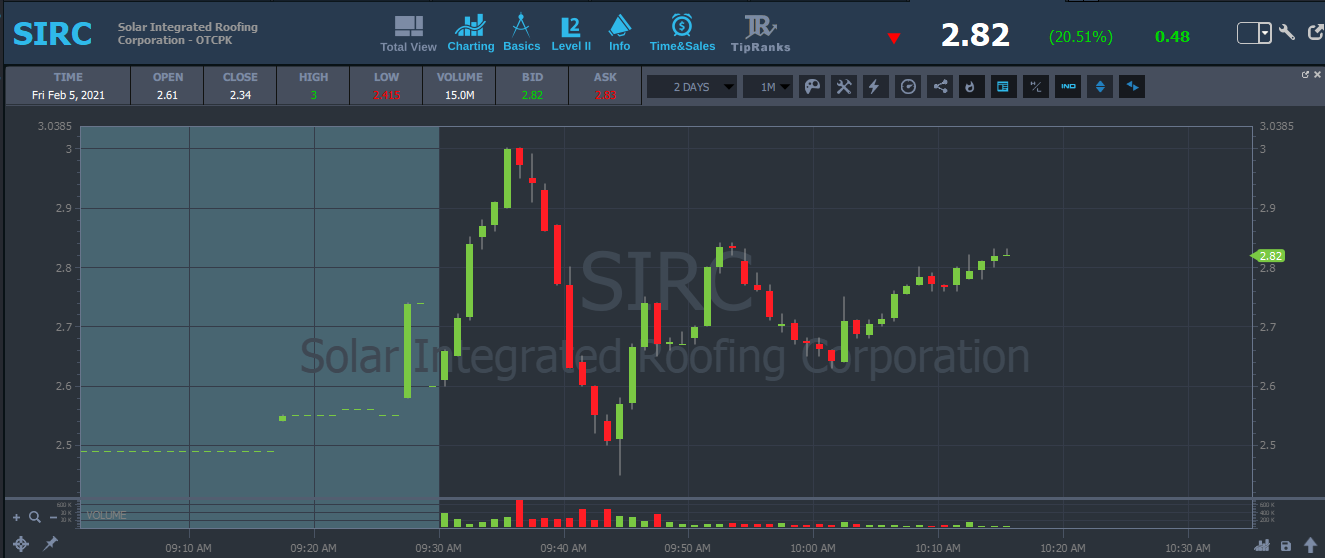The height and width of the screenshot is (558, 1325).
Task: Zoom in with the plus icon
Action: click(x=16, y=517)
